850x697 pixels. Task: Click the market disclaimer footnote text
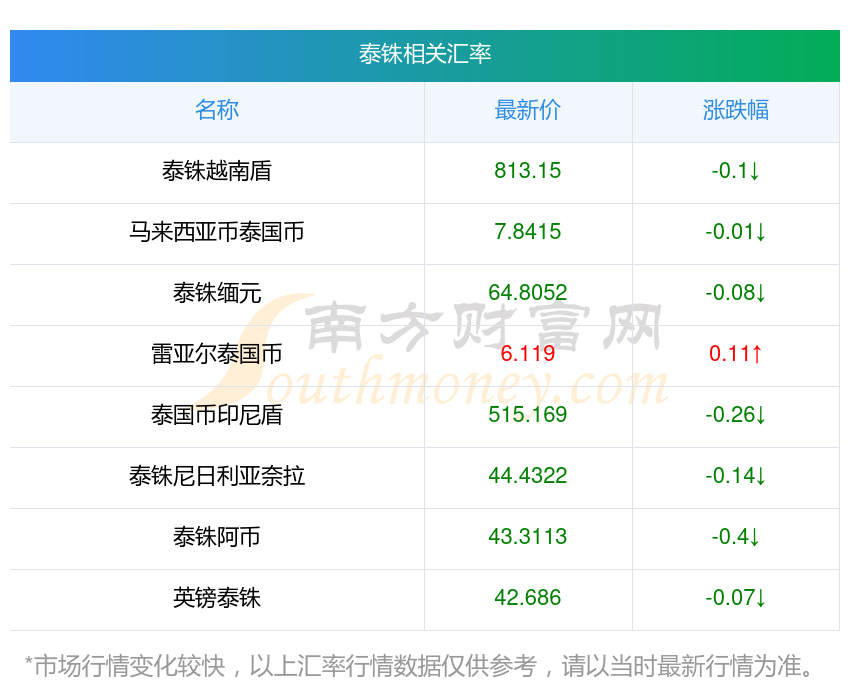423,666
